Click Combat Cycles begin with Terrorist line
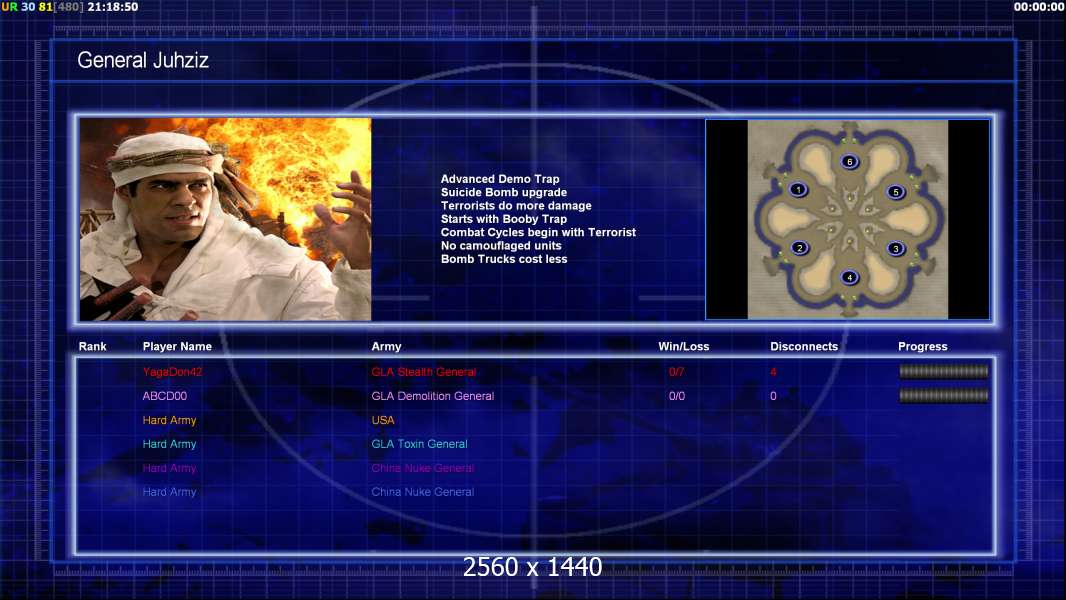 [x=538, y=232]
